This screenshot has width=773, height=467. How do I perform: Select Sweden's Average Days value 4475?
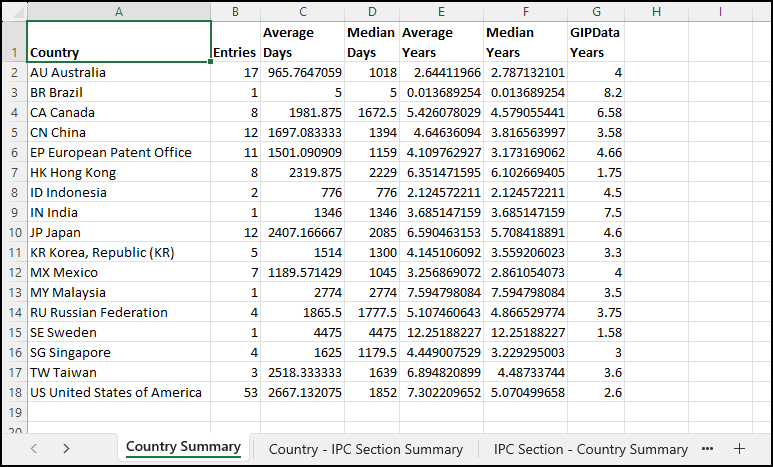tap(302, 332)
